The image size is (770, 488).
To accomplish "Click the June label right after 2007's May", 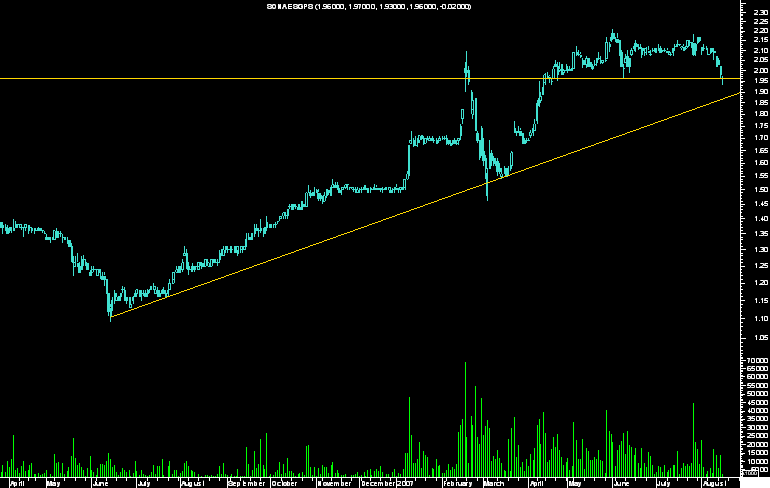I will [x=621, y=483].
